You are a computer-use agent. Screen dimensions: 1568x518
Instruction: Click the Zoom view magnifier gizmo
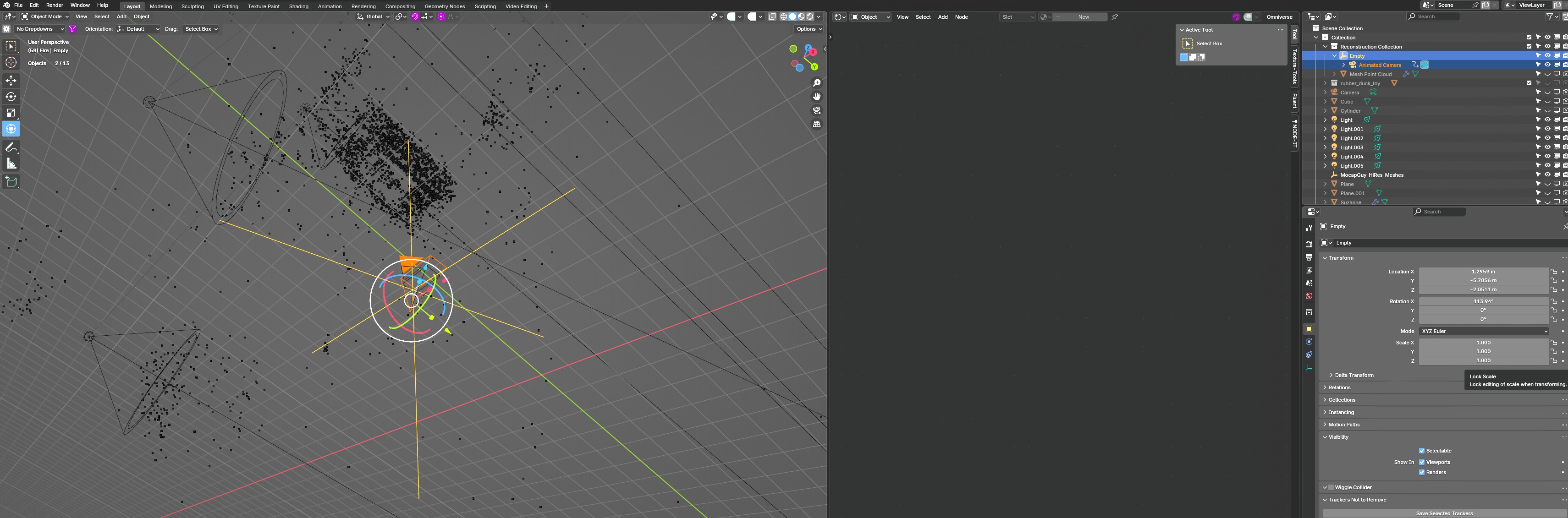817,83
